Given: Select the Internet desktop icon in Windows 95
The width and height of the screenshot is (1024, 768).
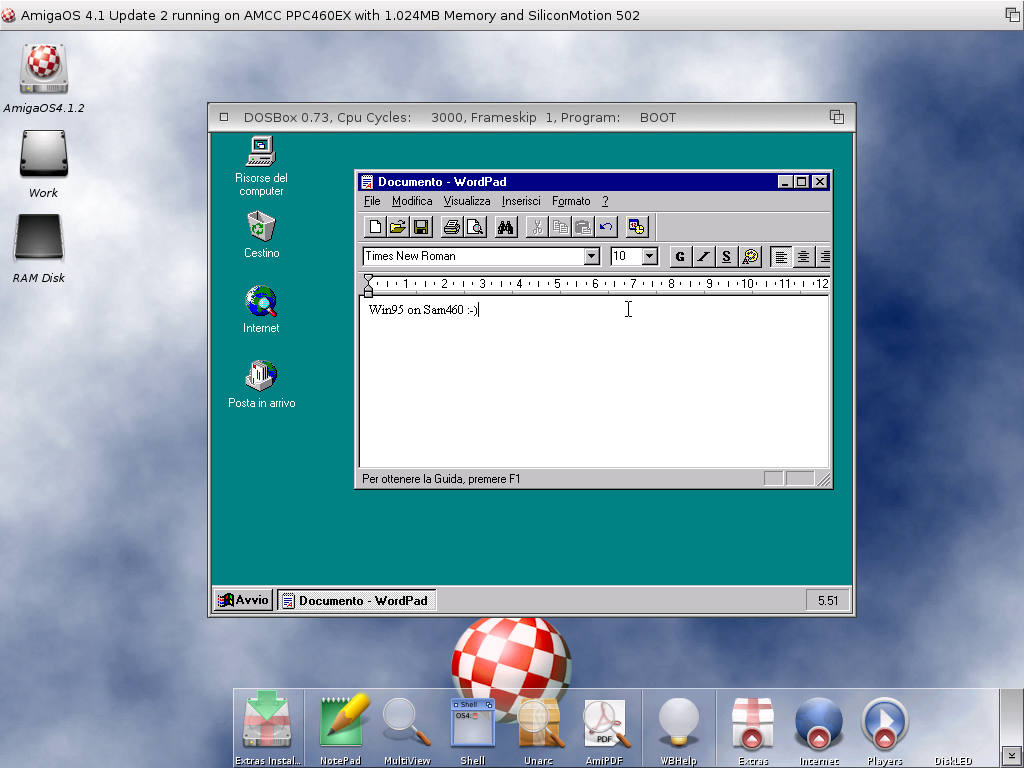Looking at the screenshot, I should [261, 310].
